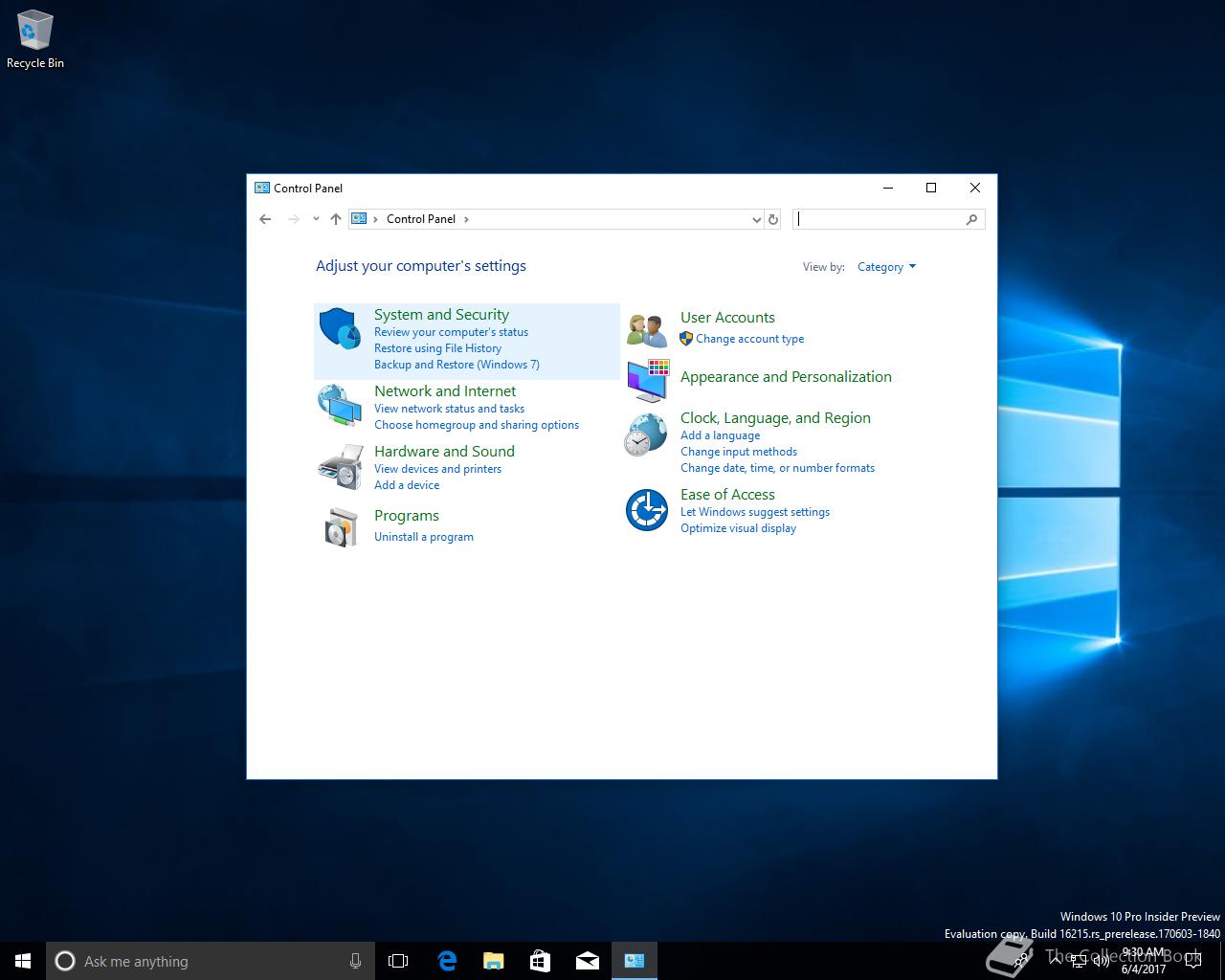Open the Programs disc icon
Image resolution: width=1225 pixels, height=980 pixels.
coord(340,527)
